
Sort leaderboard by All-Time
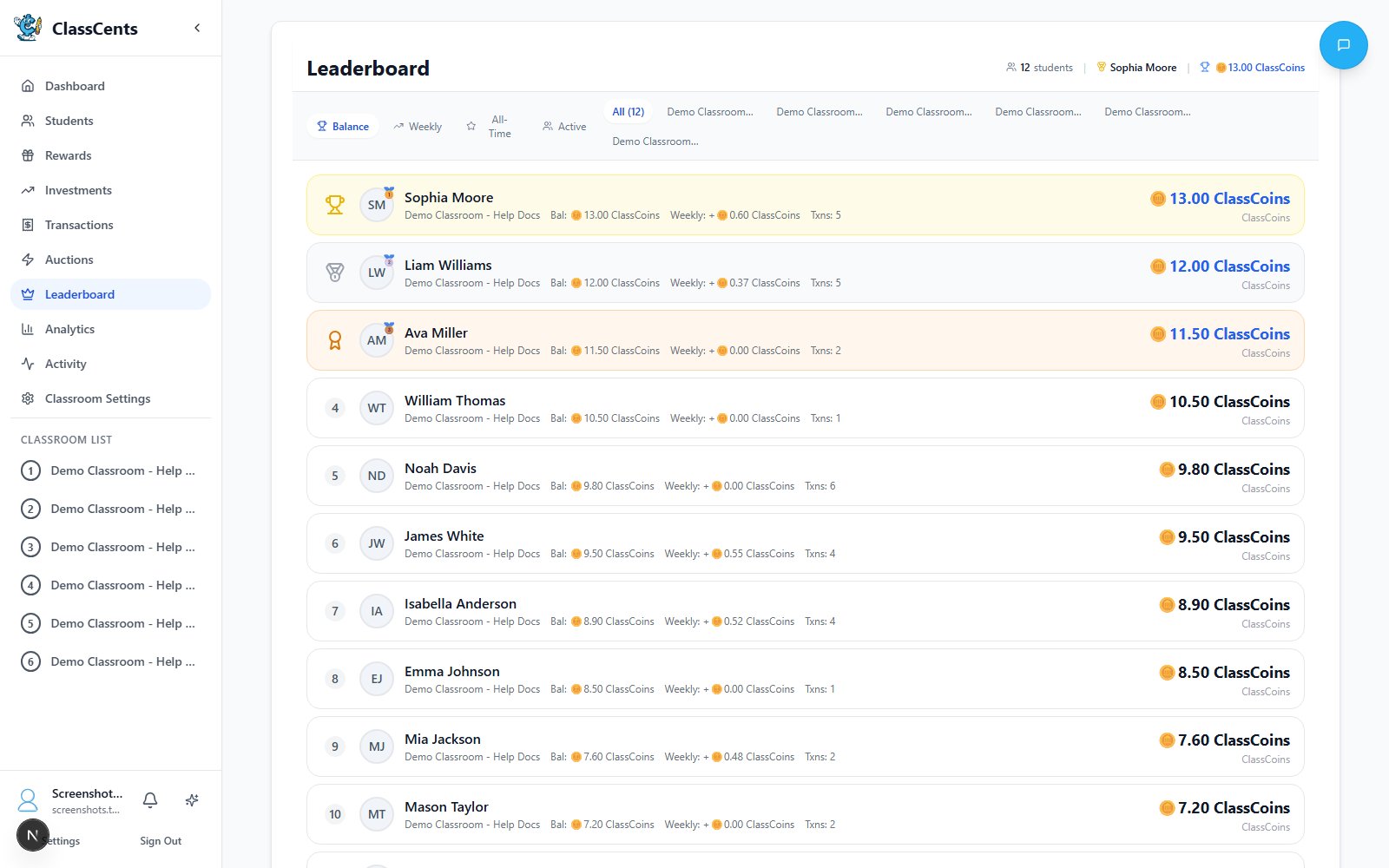pos(490,127)
